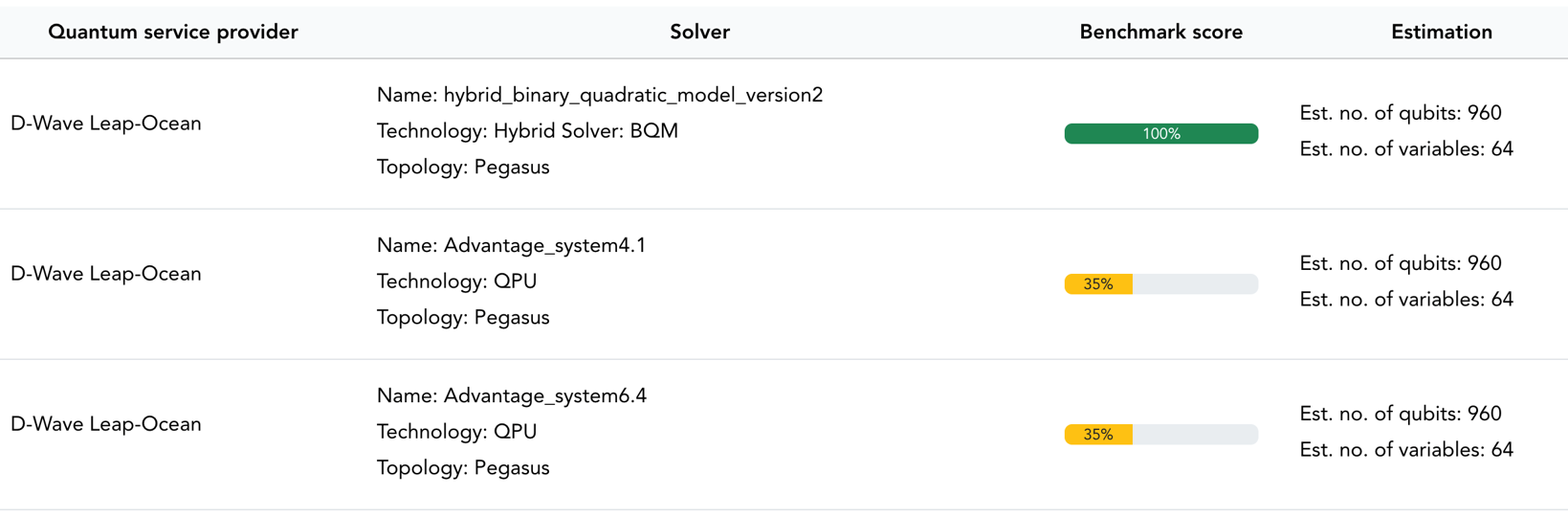This screenshot has width=1568, height=518.
Task: Click Technology: QPU under Advantage_system4.1
Action: [x=456, y=282]
